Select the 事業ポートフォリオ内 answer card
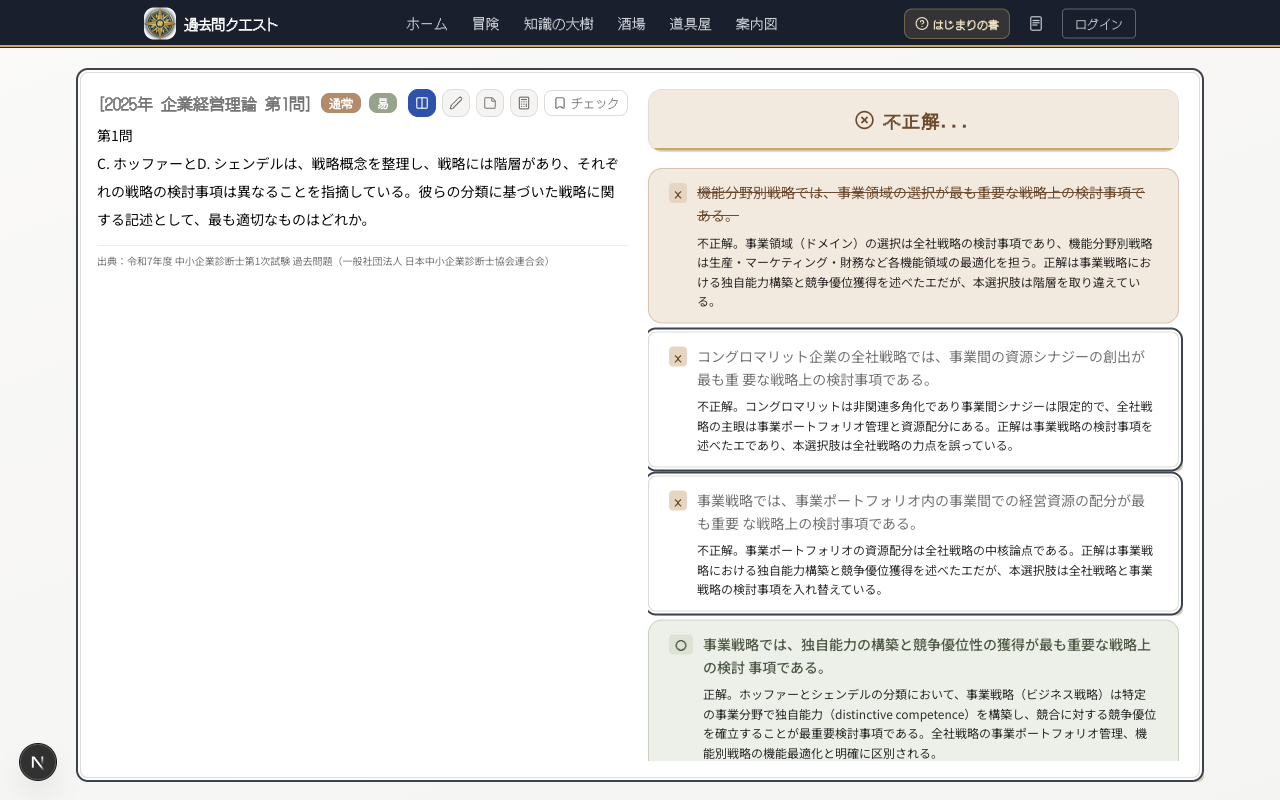 (914, 543)
